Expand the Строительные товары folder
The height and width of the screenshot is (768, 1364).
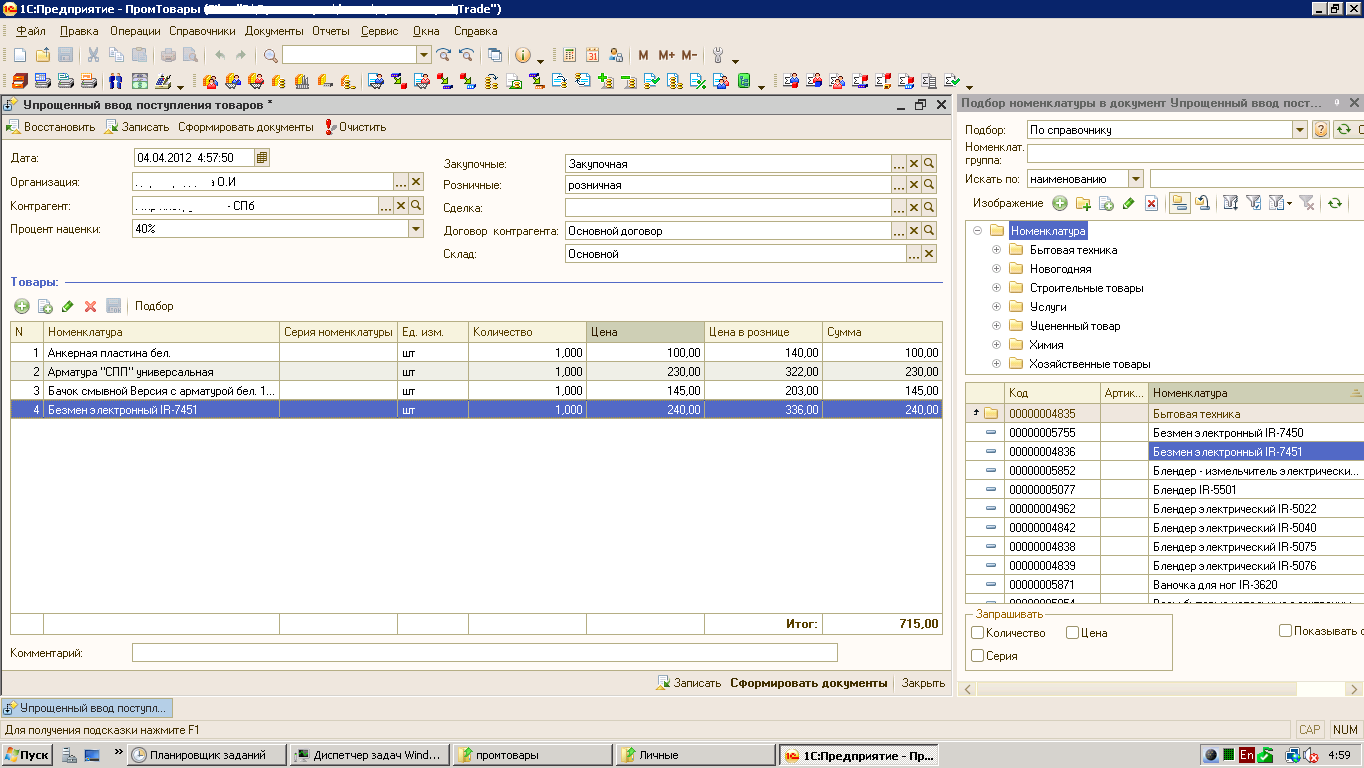(996, 288)
